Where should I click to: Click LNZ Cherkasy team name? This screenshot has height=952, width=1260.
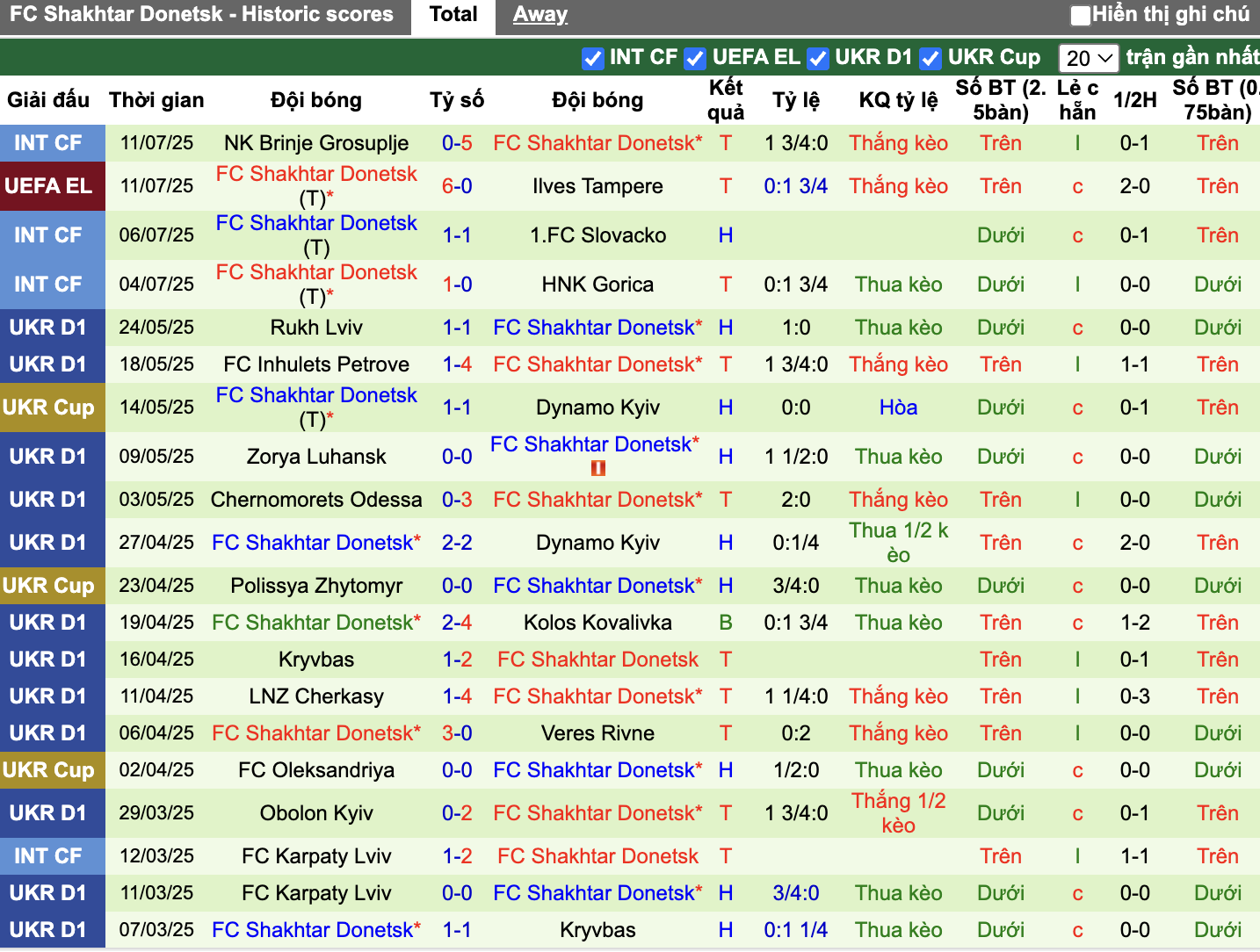[x=316, y=696]
